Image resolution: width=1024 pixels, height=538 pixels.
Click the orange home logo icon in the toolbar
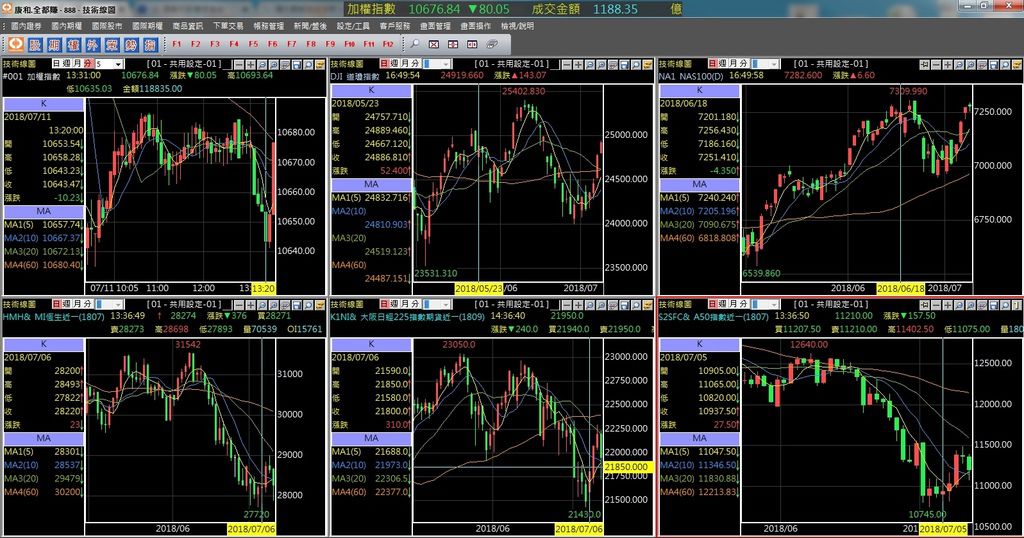coord(16,44)
